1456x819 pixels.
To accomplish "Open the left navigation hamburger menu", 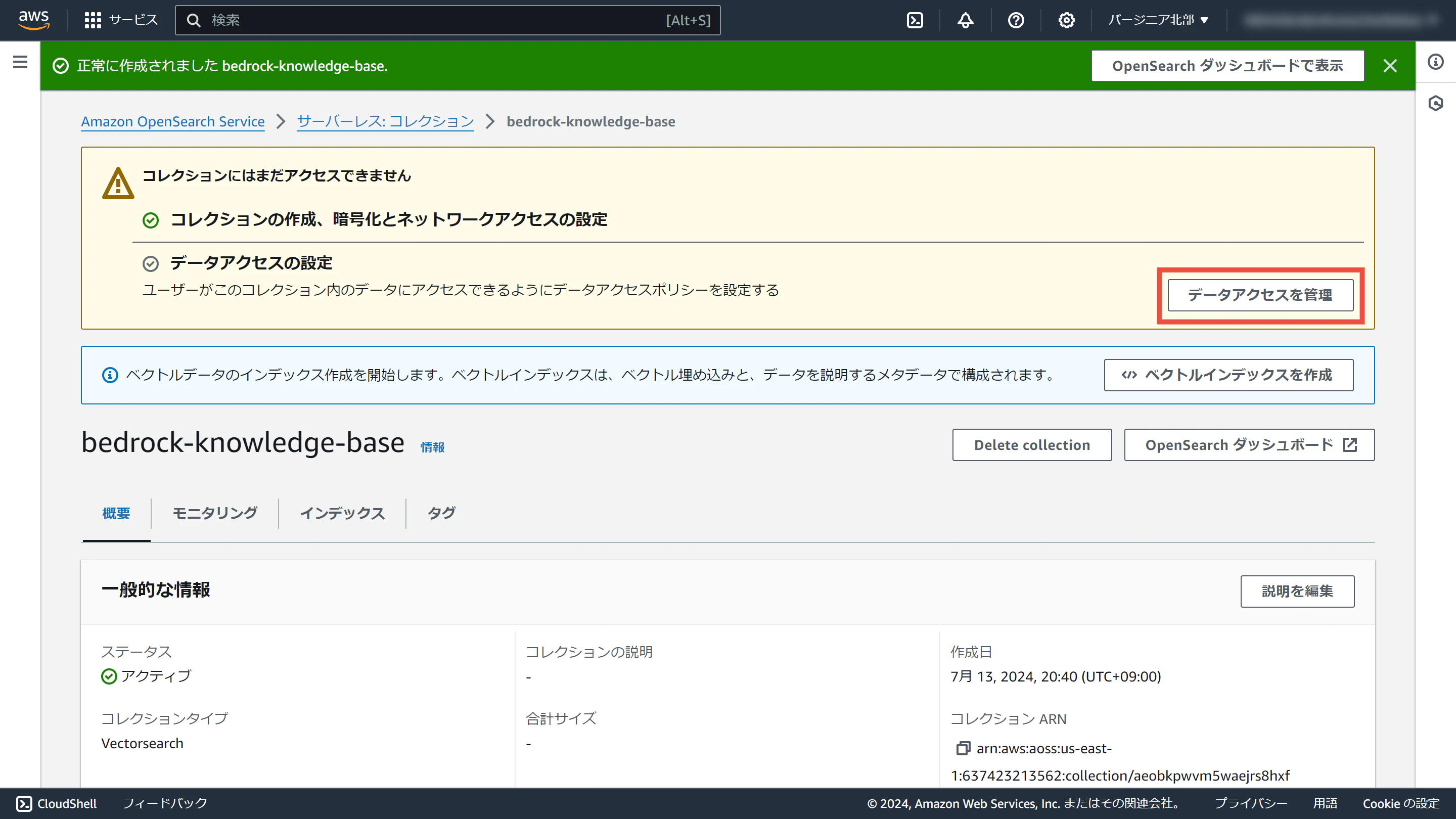I will [x=20, y=62].
